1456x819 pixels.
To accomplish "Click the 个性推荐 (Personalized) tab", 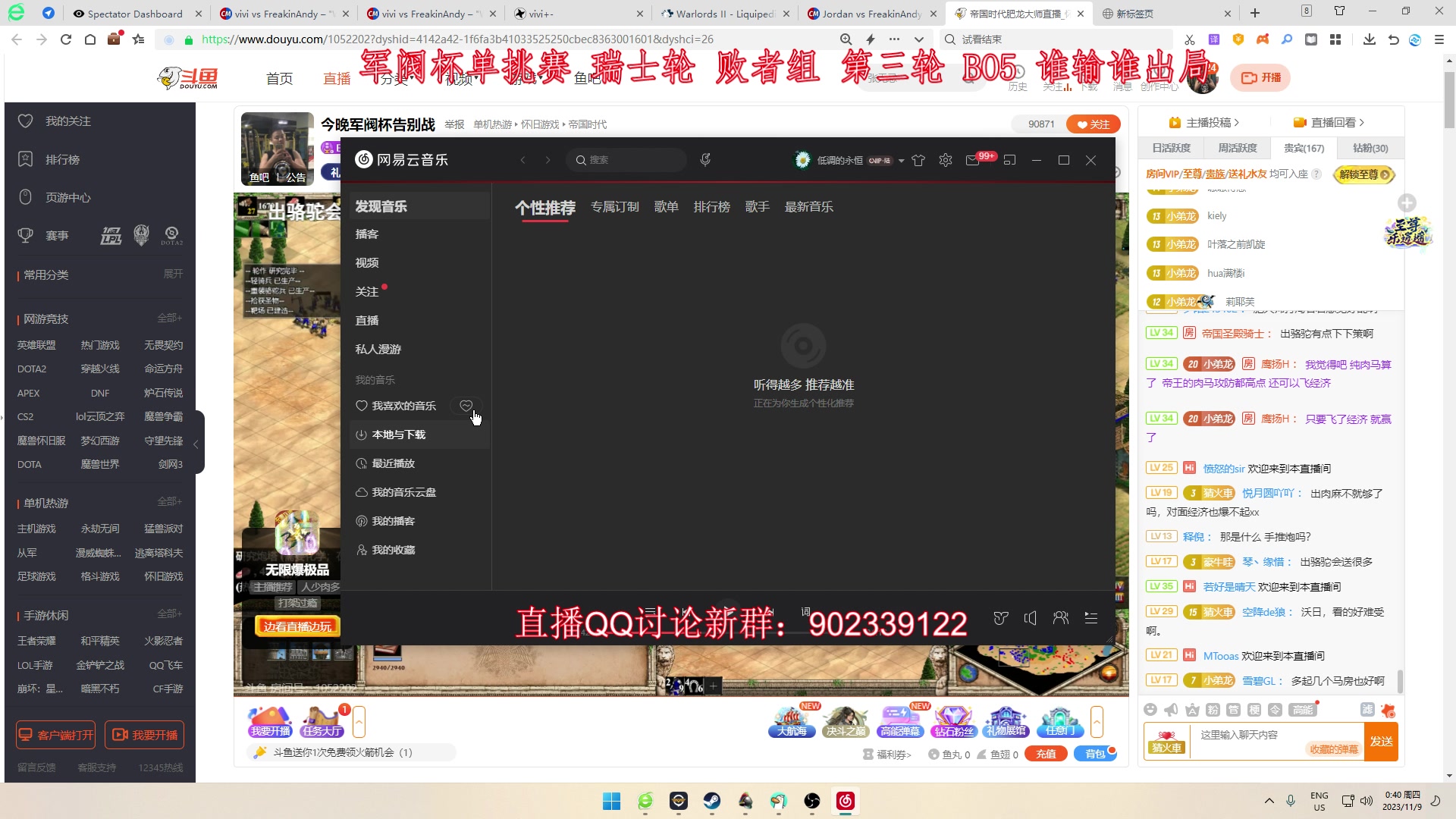I will tap(546, 207).
